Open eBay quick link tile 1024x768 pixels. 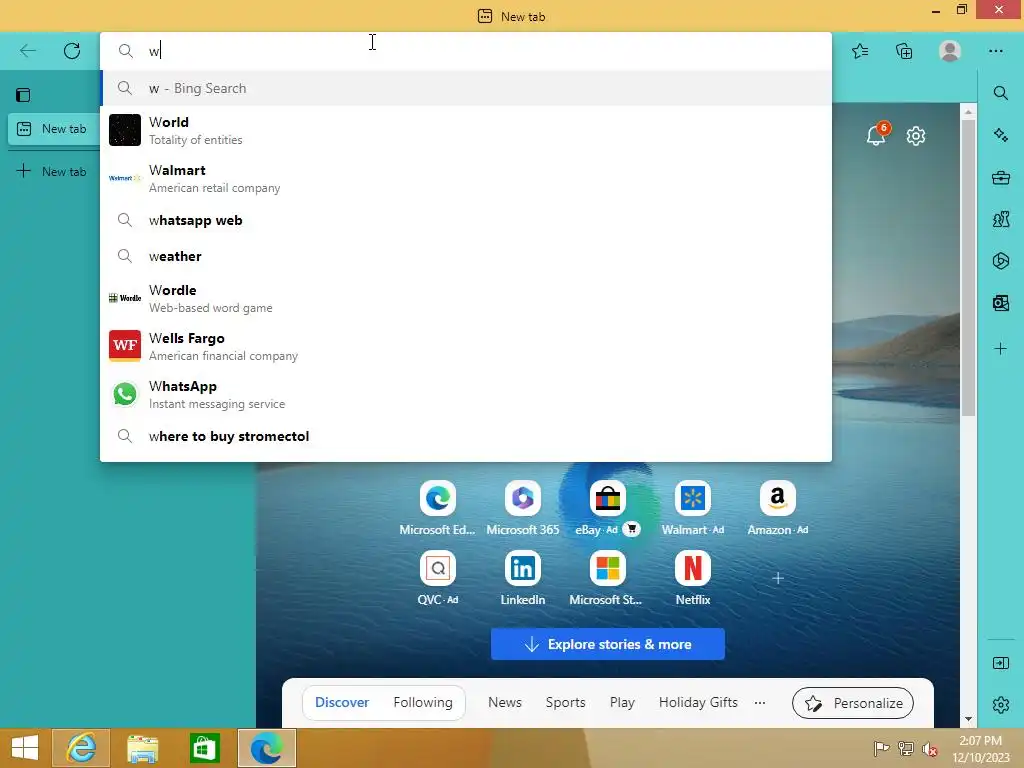click(x=607, y=508)
